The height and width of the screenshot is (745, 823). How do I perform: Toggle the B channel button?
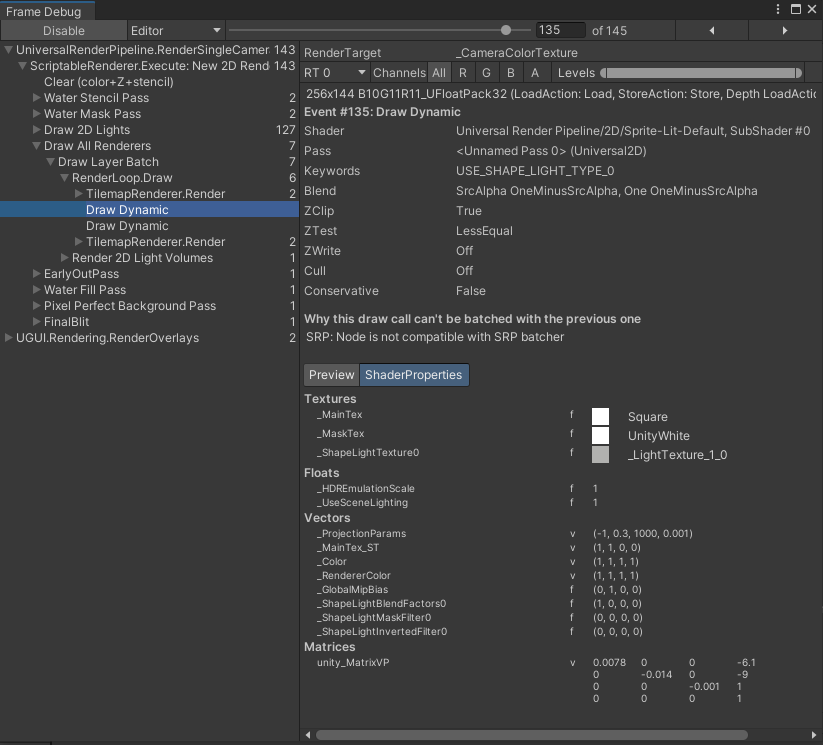pyautogui.click(x=511, y=73)
